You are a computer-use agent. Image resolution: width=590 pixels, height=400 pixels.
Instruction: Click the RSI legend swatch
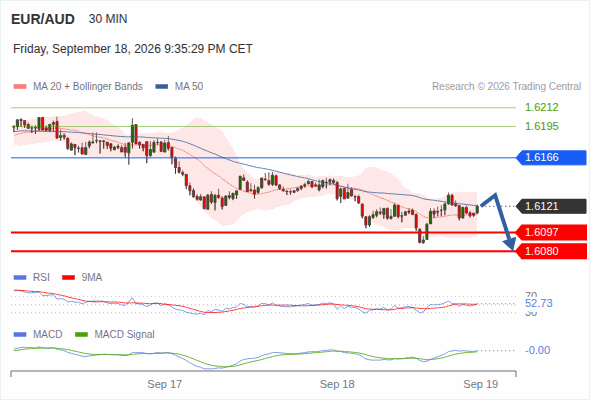click(20, 278)
